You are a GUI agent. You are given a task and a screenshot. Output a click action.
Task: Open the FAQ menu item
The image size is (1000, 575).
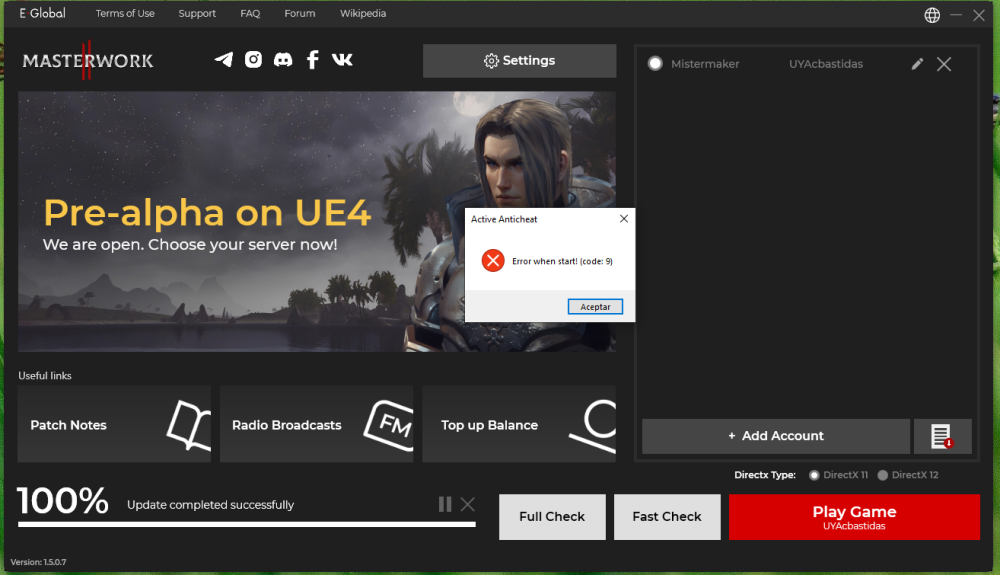[x=250, y=14]
